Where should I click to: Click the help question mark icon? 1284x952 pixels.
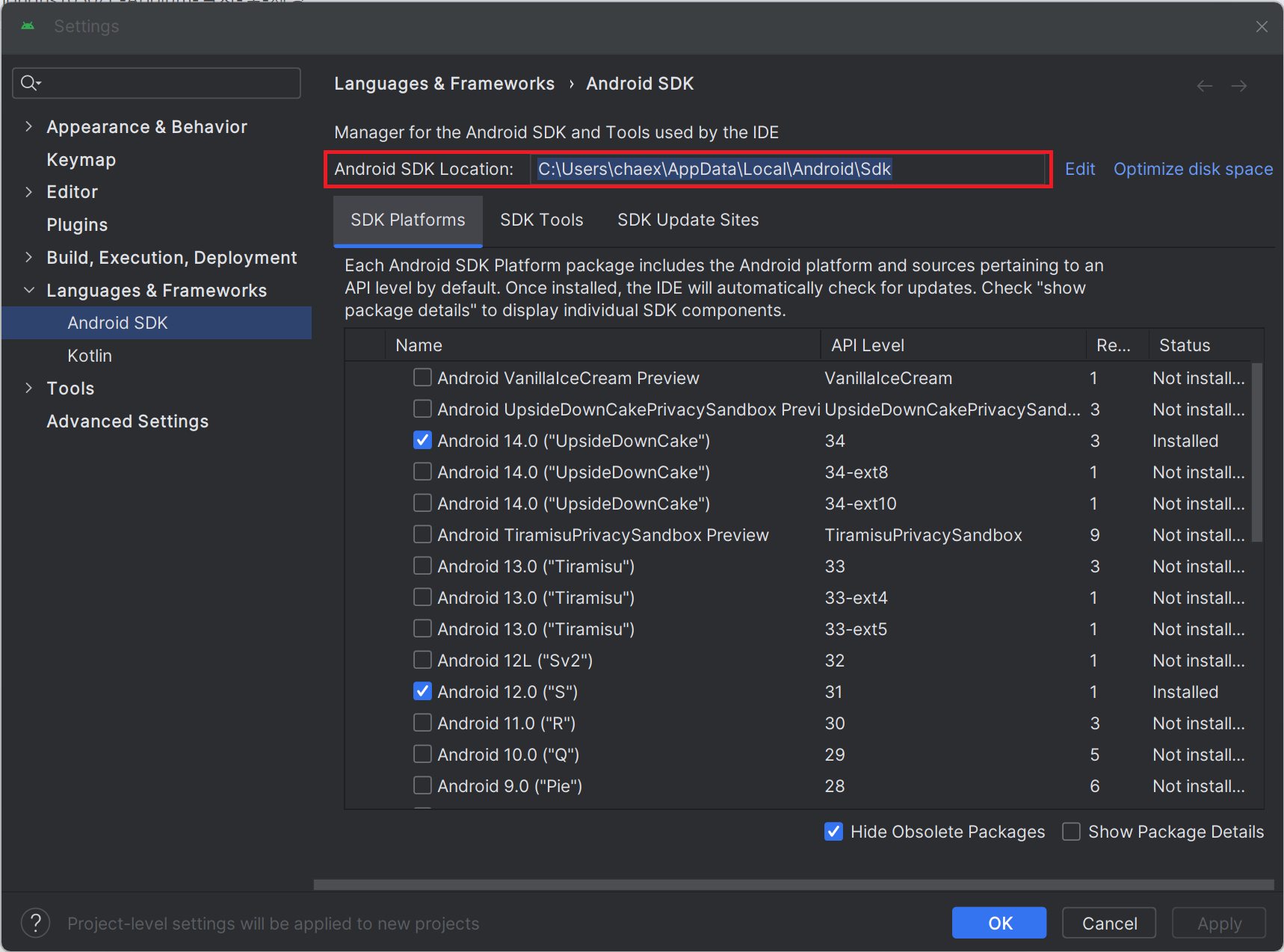(35, 923)
